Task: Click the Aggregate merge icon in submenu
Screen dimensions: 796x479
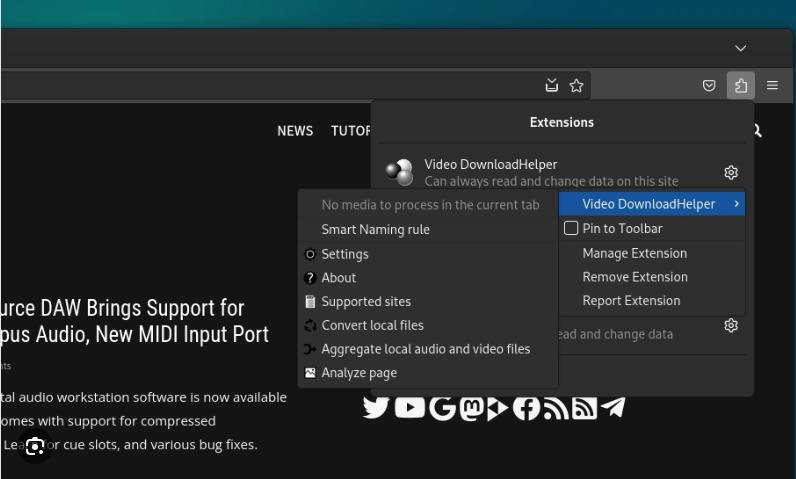Action: pos(310,349)
